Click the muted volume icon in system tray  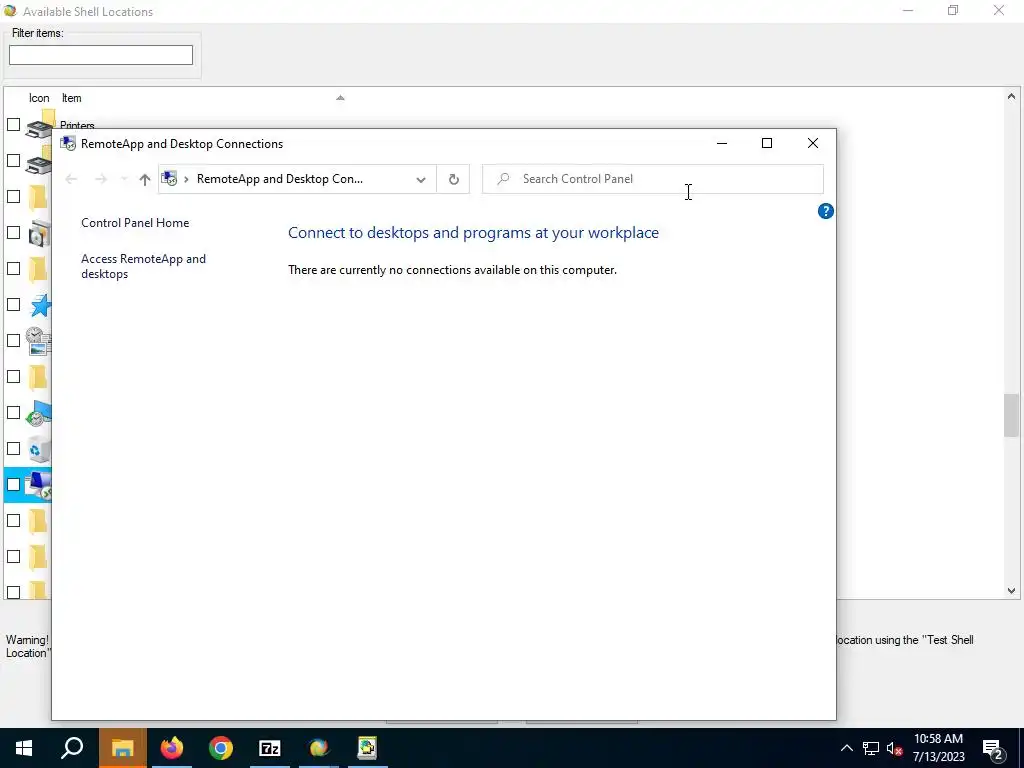coord(895,748)
